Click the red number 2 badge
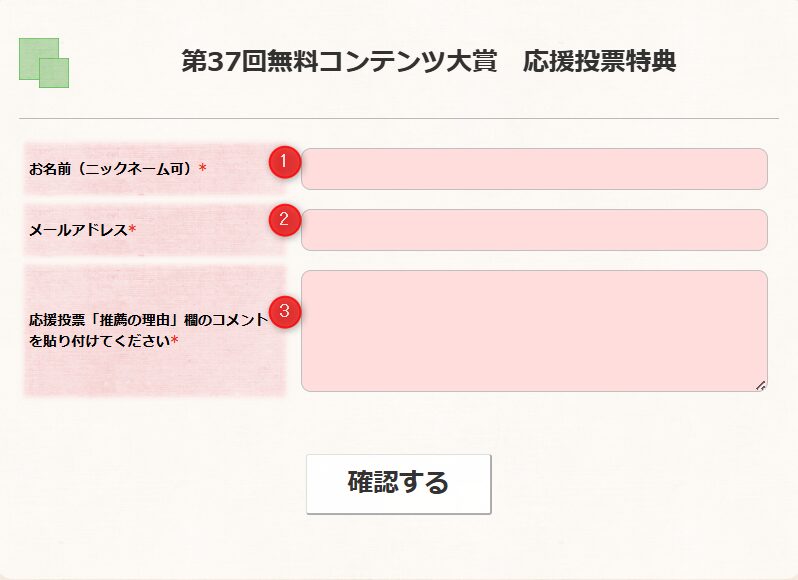This screenshot has height=580, width=798. click(x=285, y=221)
